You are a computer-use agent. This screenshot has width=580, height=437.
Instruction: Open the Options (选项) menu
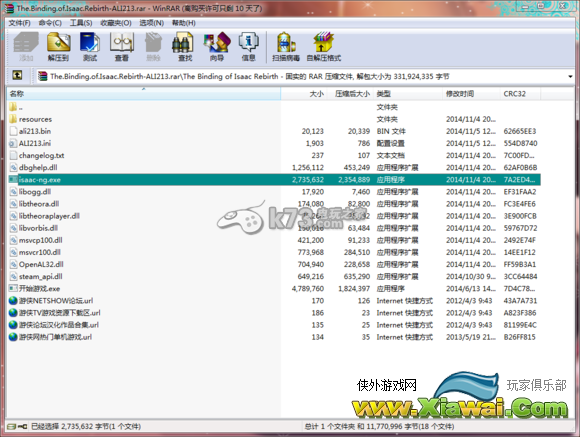(152, 23)
